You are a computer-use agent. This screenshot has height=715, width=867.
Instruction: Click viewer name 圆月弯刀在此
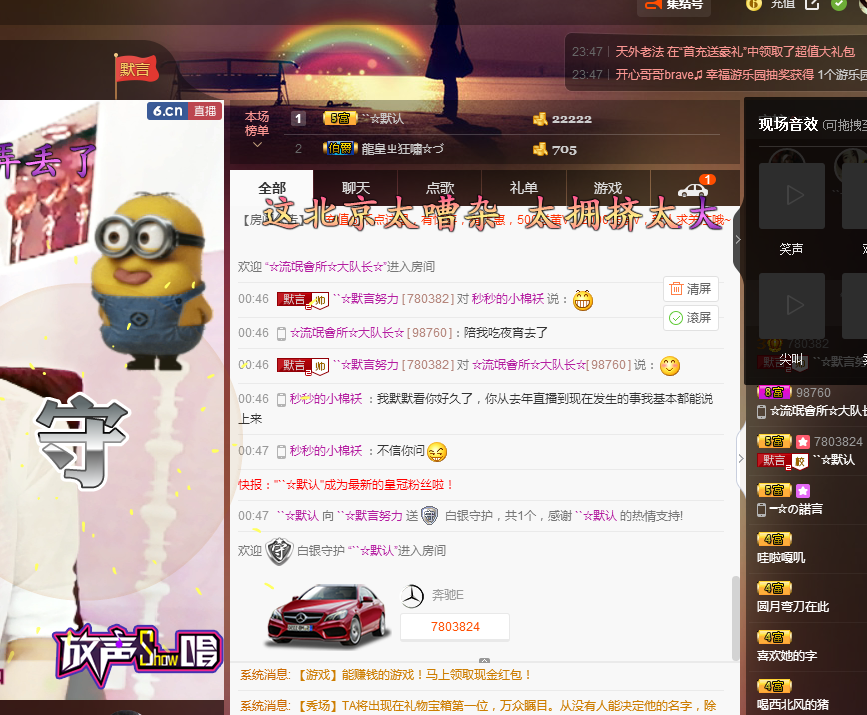coord(793,607)
